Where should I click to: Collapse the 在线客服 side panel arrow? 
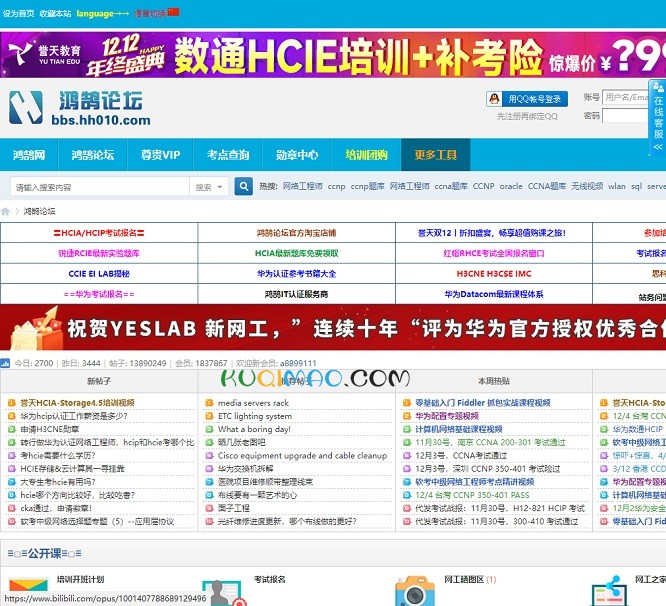(x=658, y=147)
